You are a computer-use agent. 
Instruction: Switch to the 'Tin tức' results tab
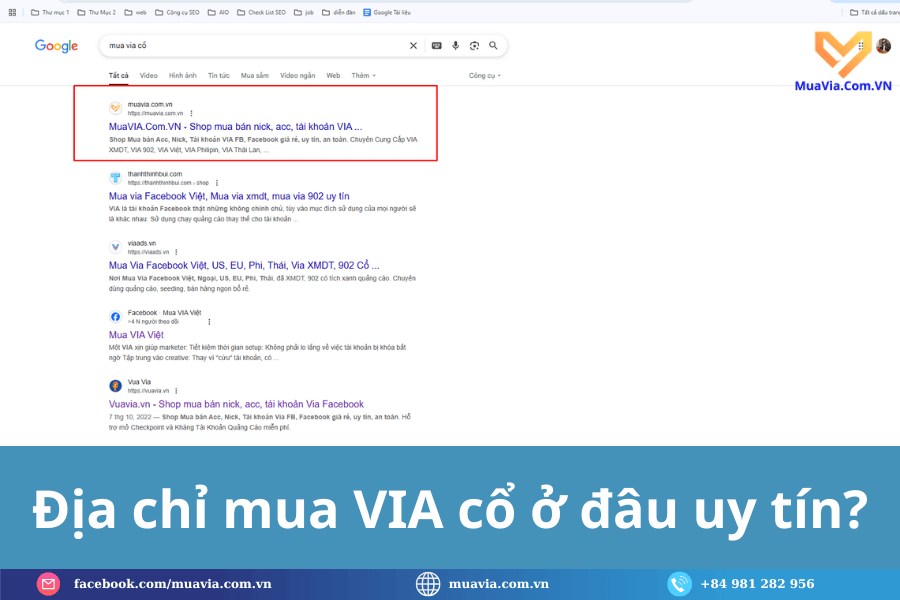coord(219,76)
